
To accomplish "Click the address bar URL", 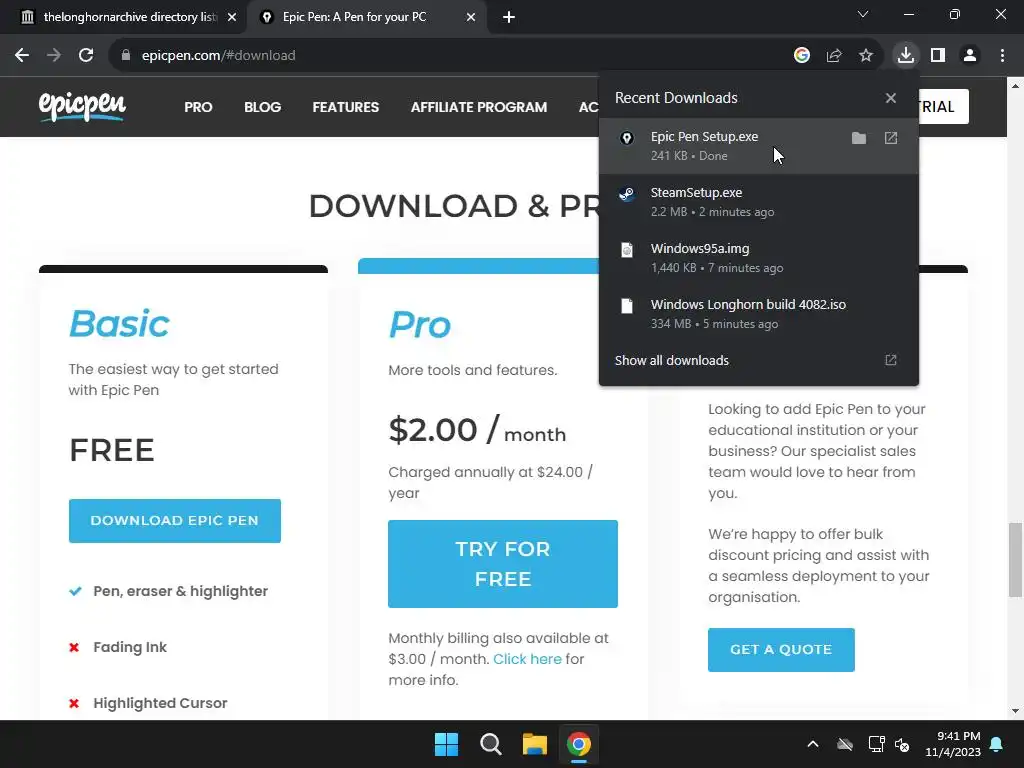I will [218, 56].
